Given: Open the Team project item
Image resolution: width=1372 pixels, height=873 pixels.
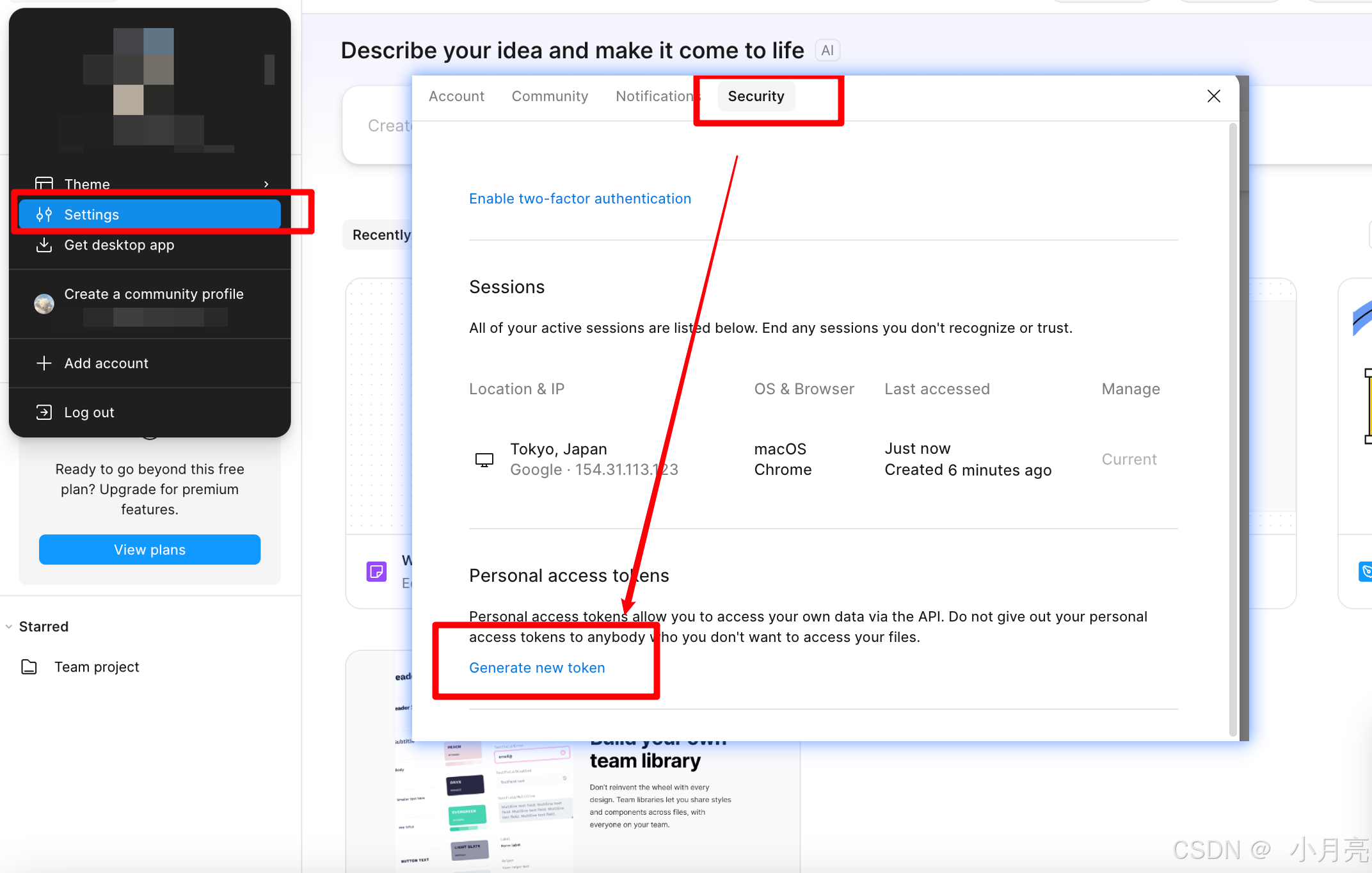Looking at the screenshot, I should 96,667.
